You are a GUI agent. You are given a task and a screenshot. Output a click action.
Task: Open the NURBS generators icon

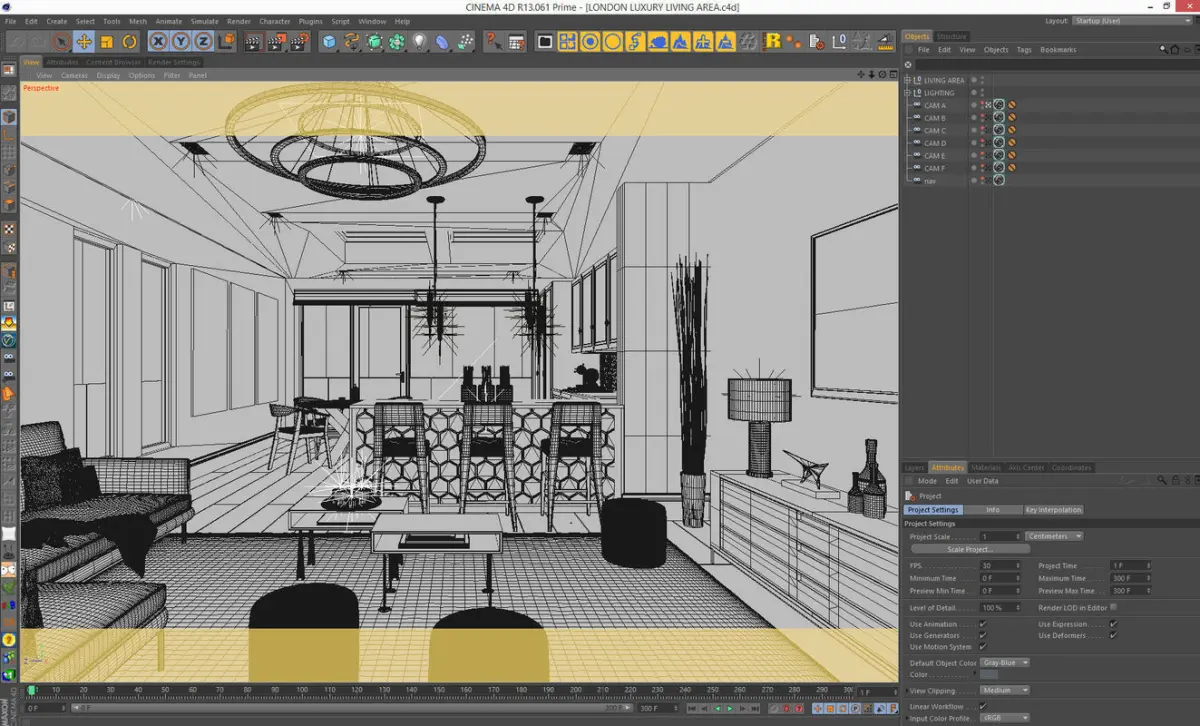pos(375,42)
